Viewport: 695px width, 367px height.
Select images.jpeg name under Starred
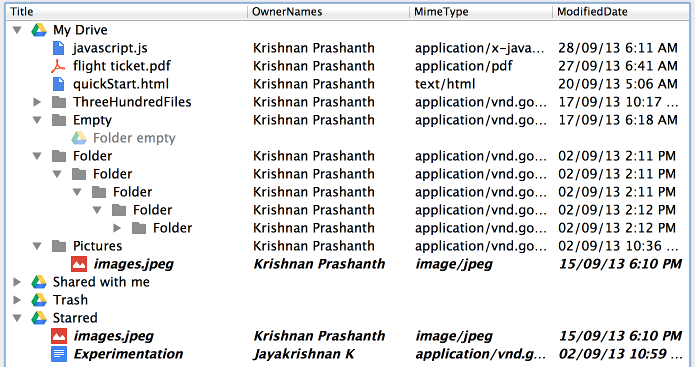coord(113,336)
